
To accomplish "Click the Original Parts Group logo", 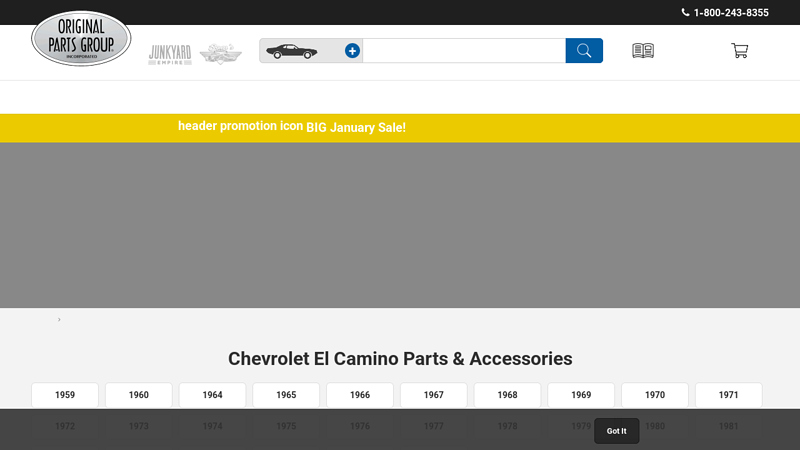I will pyautogui.click(x=81, y=38).
